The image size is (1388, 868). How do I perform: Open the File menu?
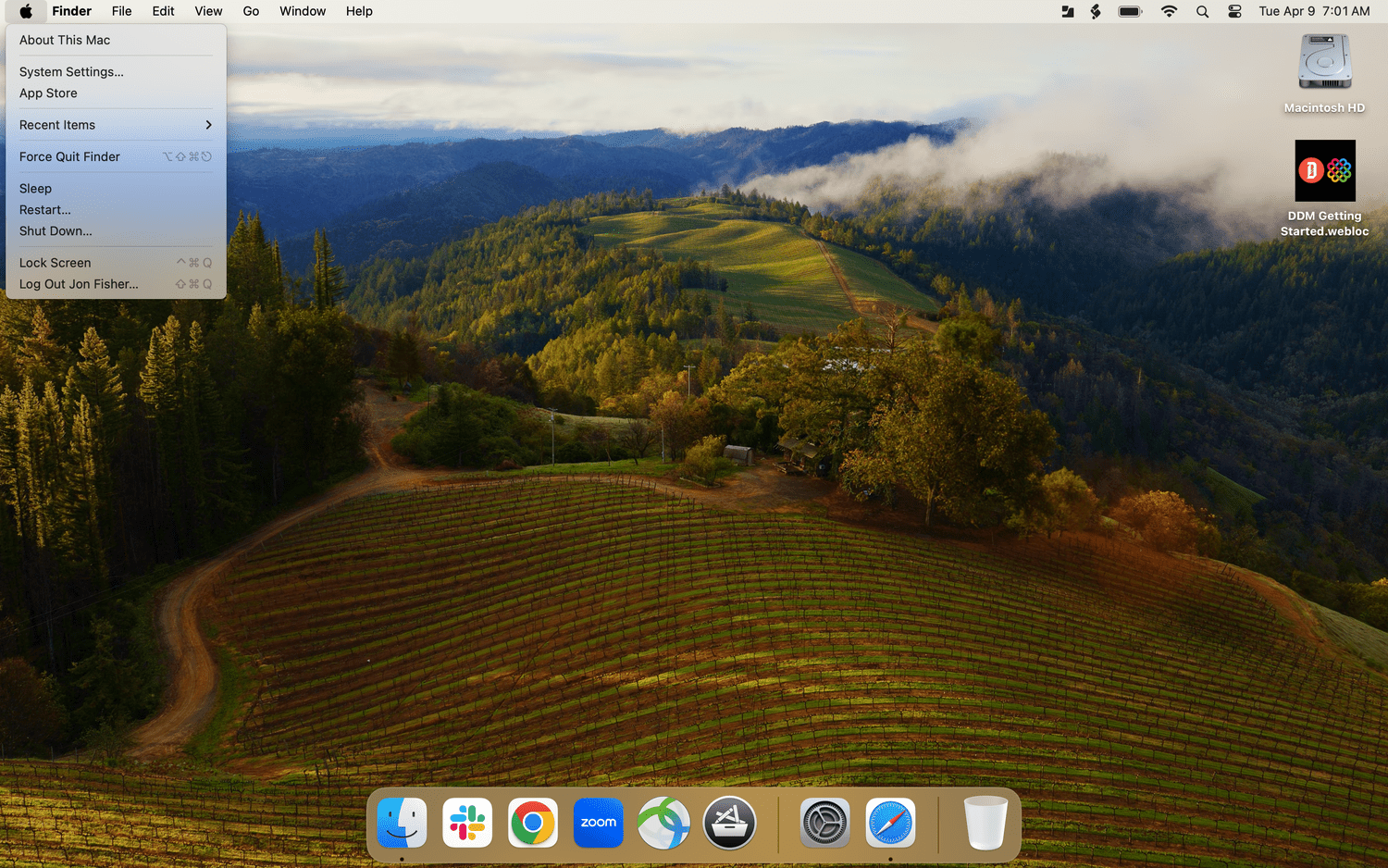coord(121,11)
